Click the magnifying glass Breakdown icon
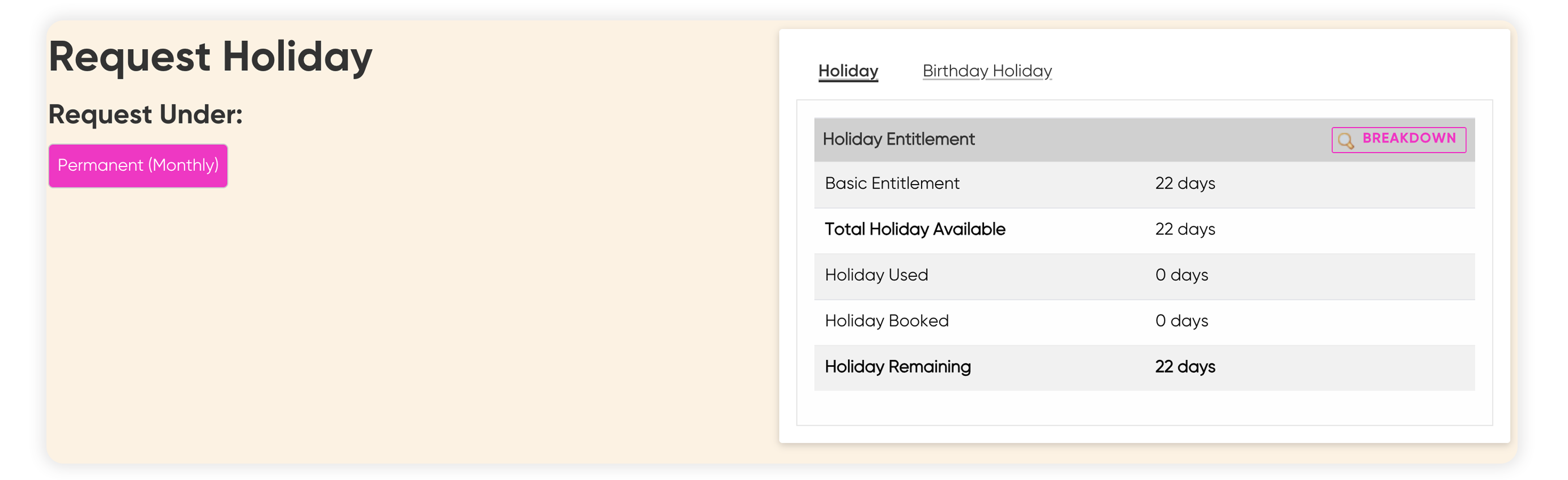Image resolution: width=1568 pixels, height=480 pixels. point(1346,140)
